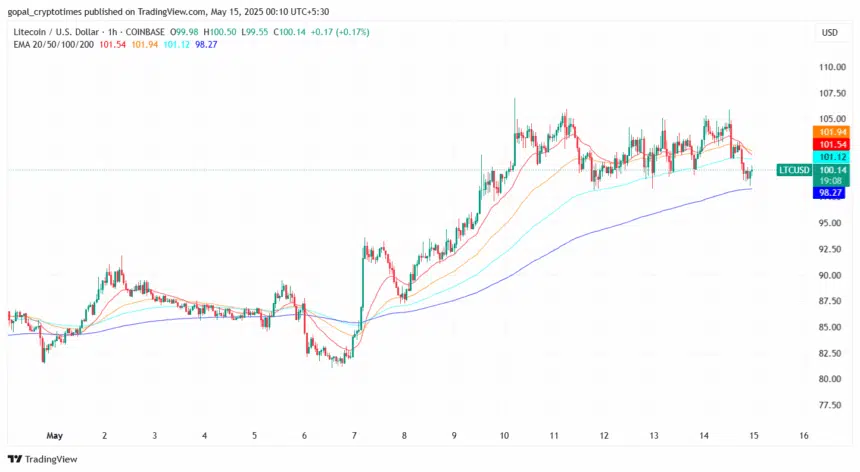Click the date 8 on time axis
Screen dimensions: 860x472
click(404, 436)
